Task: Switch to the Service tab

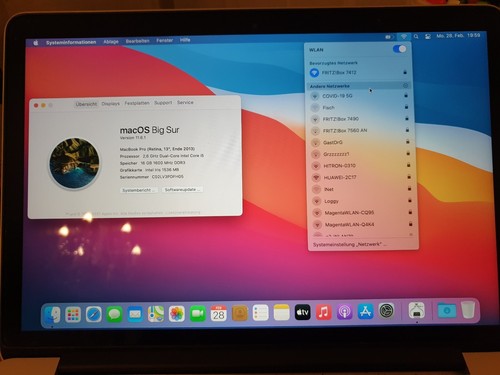Action: click(x=185, y=102)
